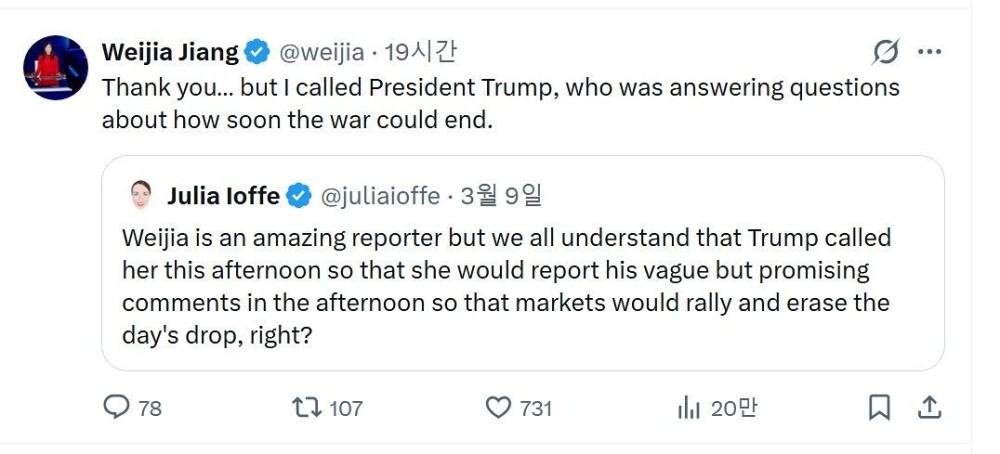This screenshot has height=454, width=1000.
Task: Click Weijia Jiang's blue verified badge
Action: click(x=257, y=52)
